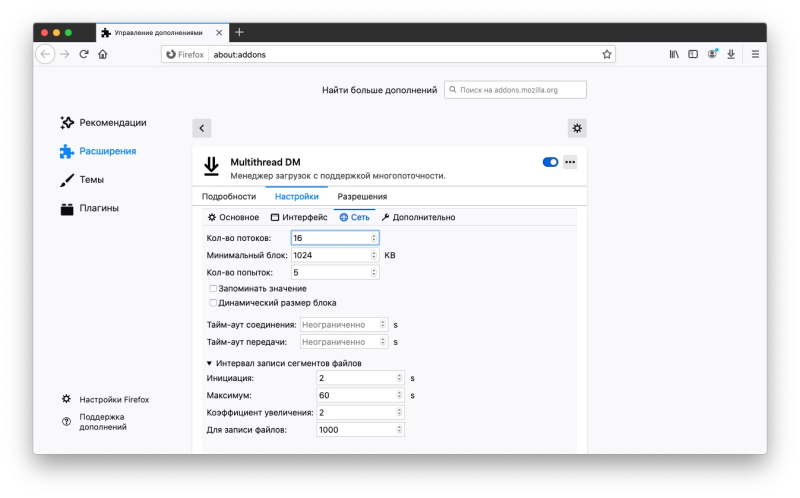
Task: Open the downloads arrow icon in the toolbar
Action: coord(731,54)
